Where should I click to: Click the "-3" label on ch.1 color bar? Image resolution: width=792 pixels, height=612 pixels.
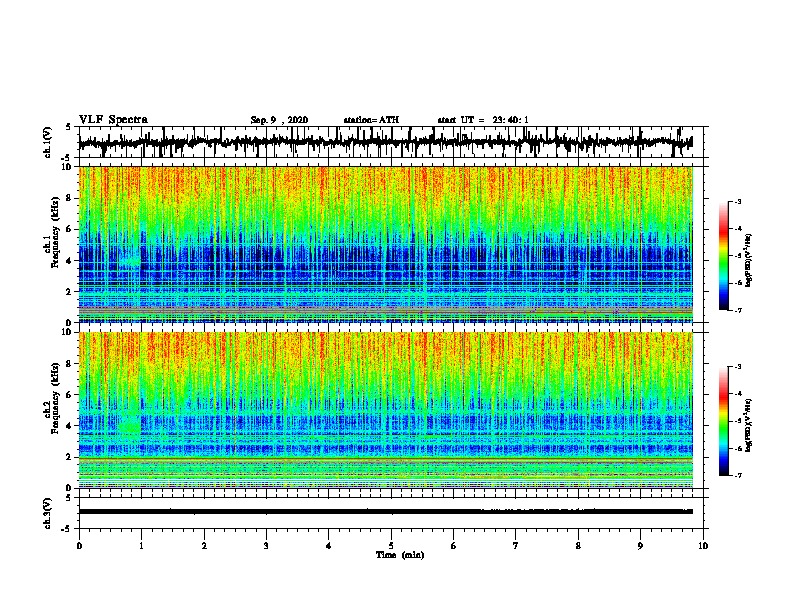(738, 202)
